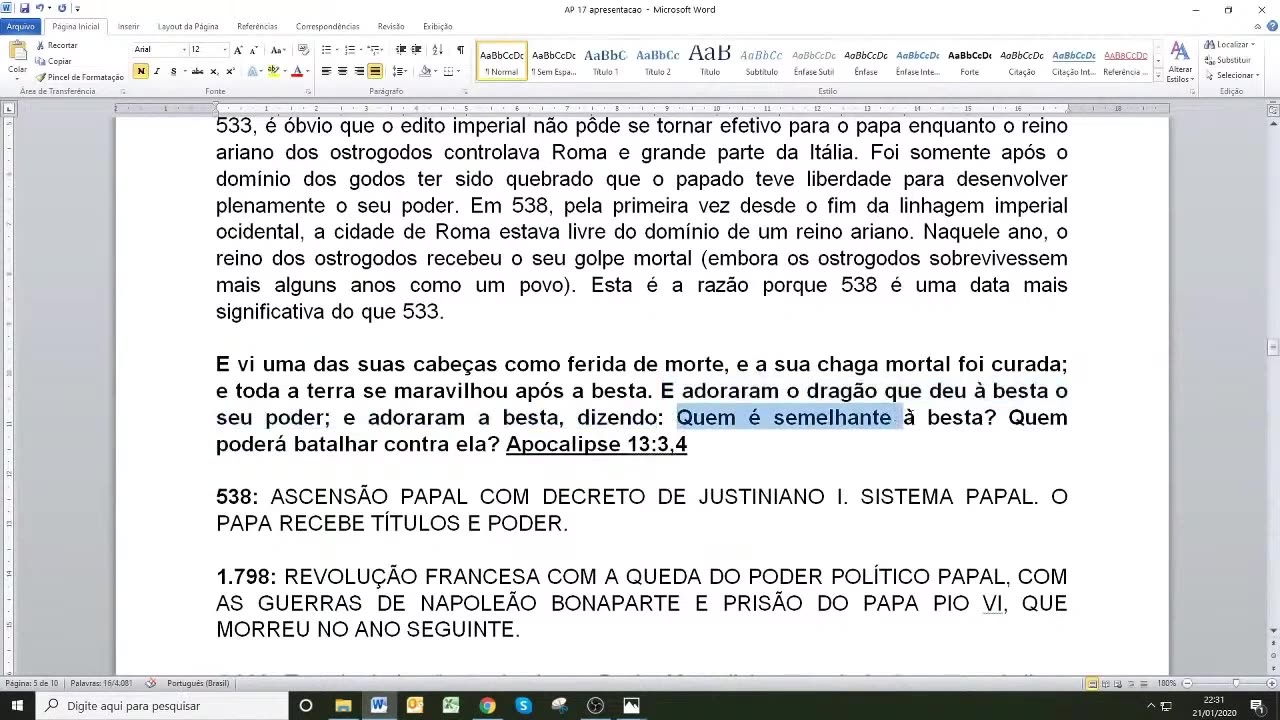Switch to Exibição tab

438,26
